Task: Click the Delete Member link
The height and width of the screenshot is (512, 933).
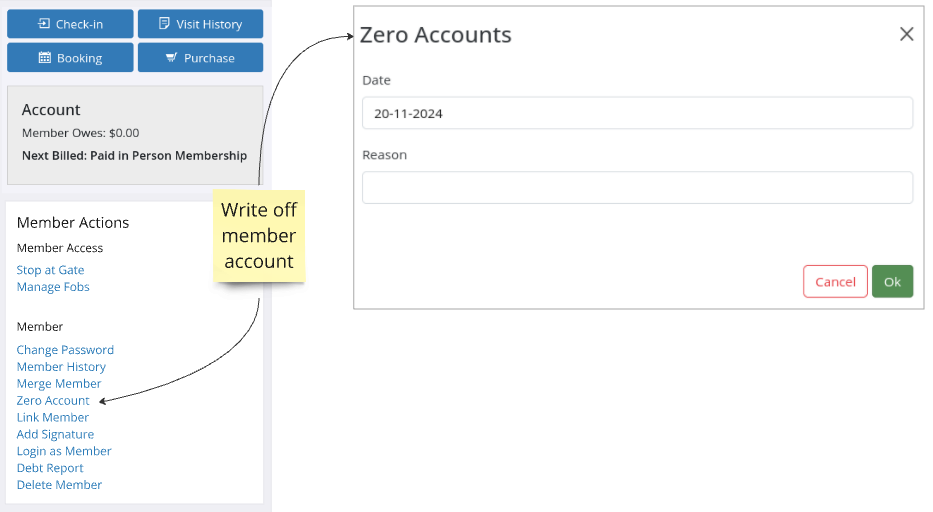Action: click(59, 485)
